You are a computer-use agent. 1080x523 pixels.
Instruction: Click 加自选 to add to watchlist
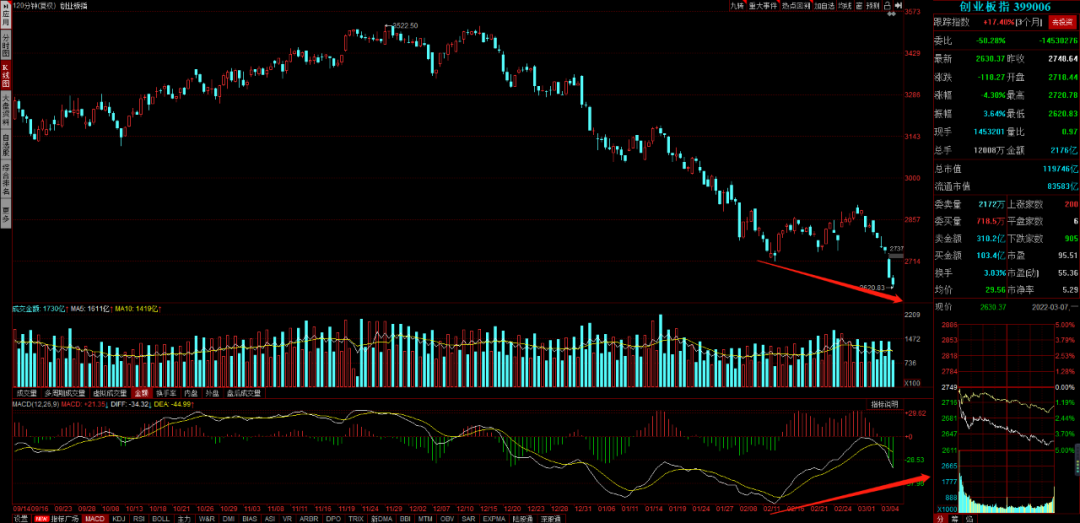[824, 6]
